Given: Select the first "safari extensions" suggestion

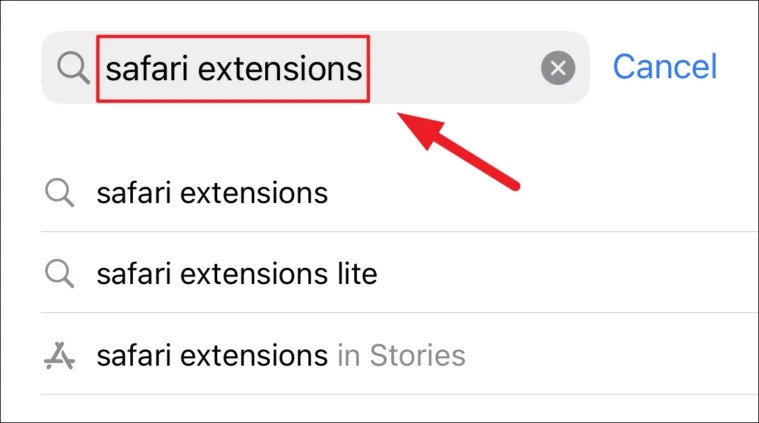Looking at the screenshot, I should point(212,193).
